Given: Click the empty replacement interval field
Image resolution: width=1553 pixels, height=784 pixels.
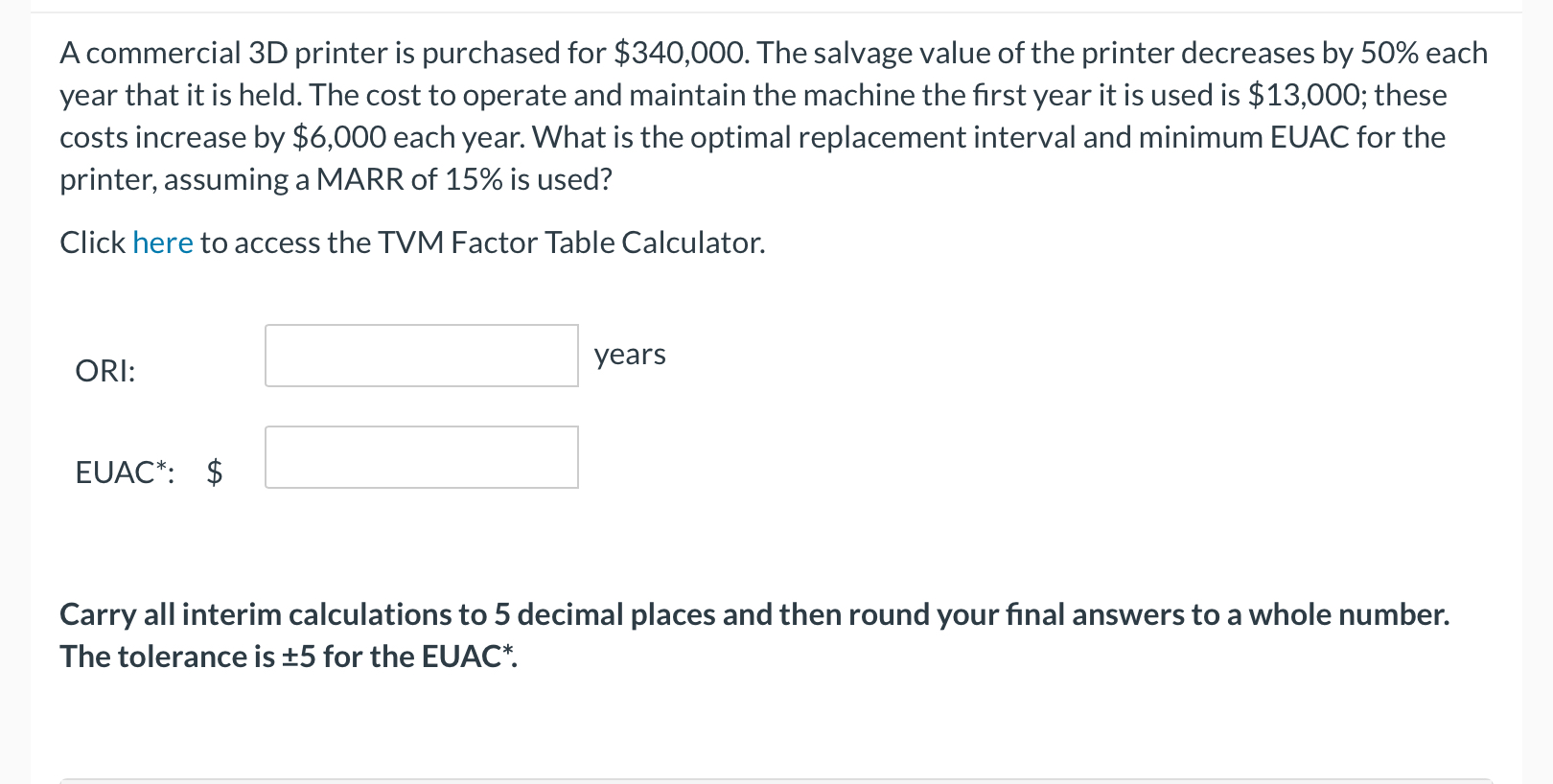Looking at the screenshot, I should pos(421,355).
